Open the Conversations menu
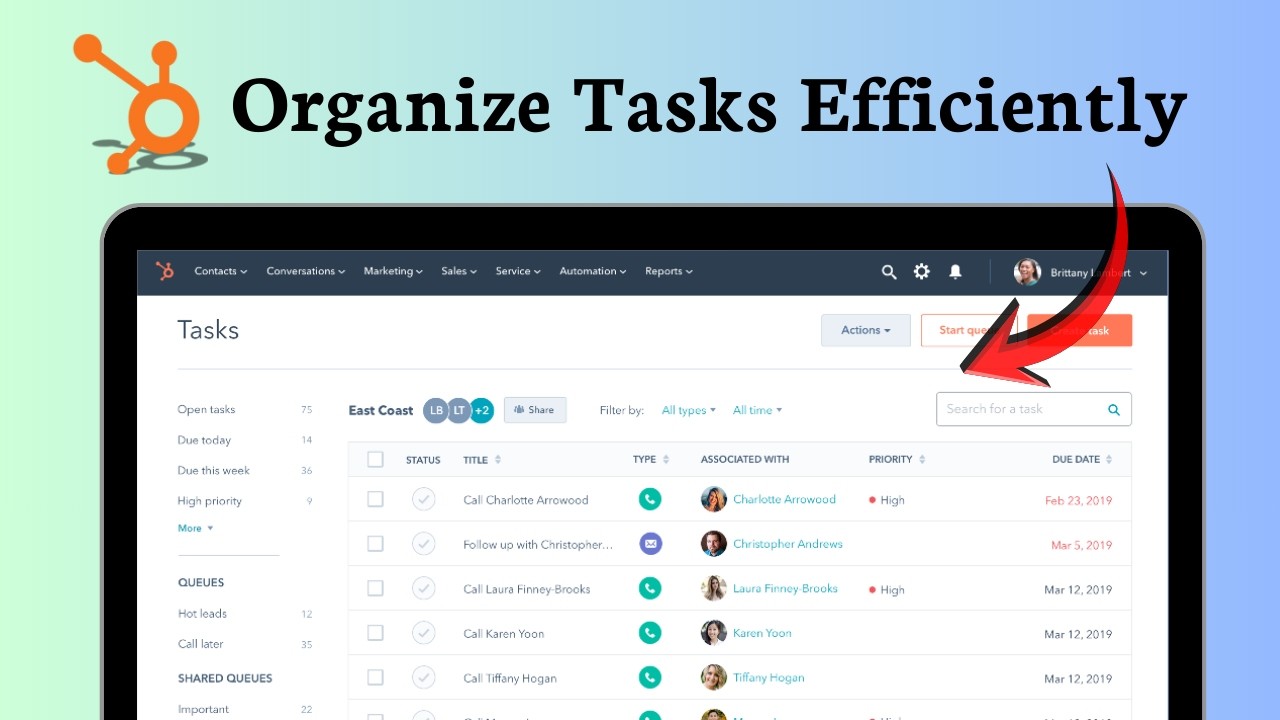Image resolution: width=1280 pixels, height=720 pixels. tap(306, 271)
